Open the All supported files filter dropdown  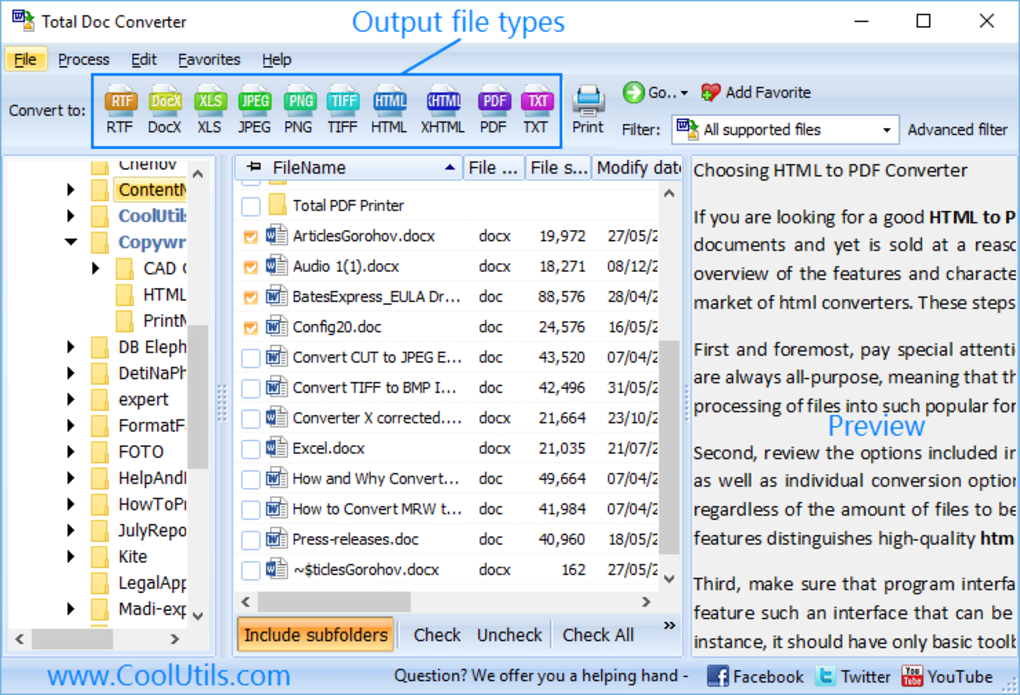point(884,129)
